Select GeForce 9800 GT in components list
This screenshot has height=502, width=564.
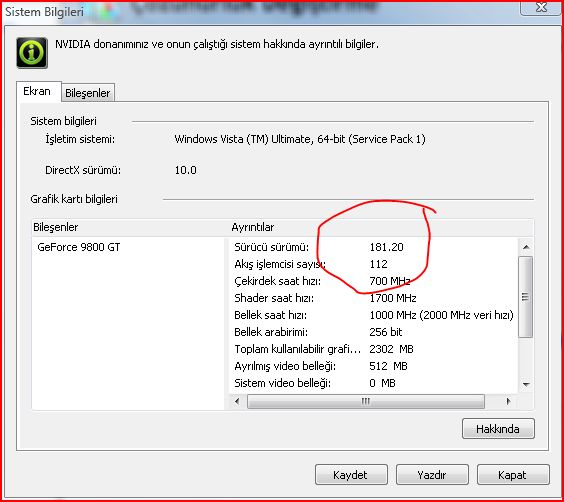pyautogui.click(x=79, y=247)
